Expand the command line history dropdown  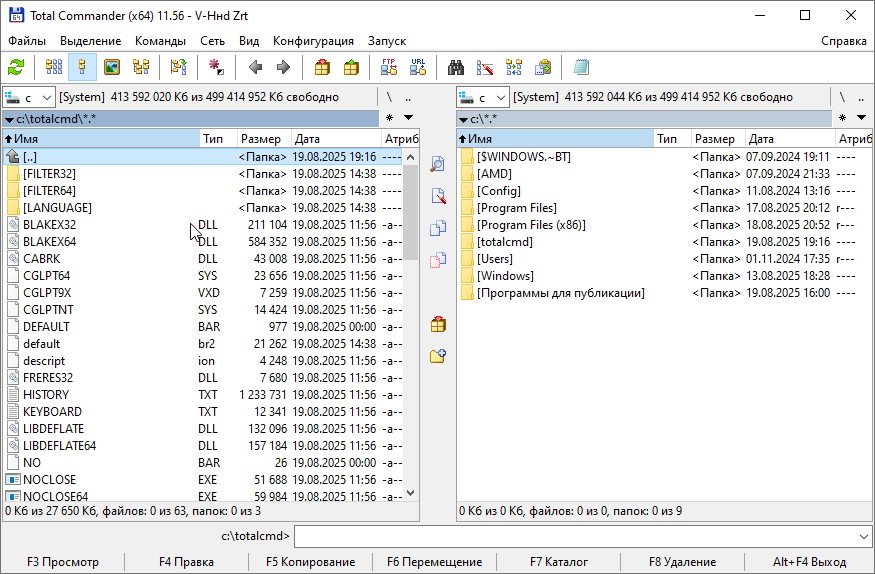coord(864,537)
